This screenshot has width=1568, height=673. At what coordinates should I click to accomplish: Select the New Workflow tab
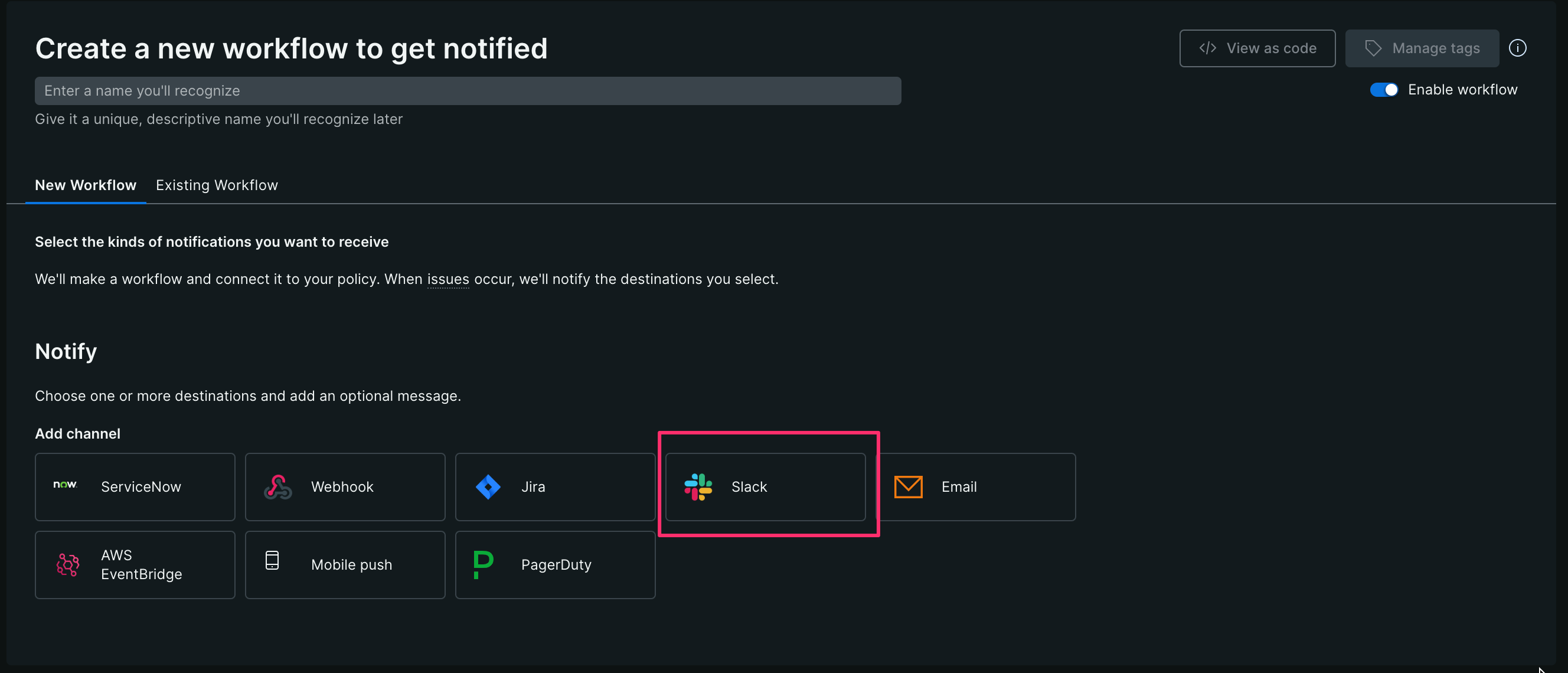click(x=85, y=185)
